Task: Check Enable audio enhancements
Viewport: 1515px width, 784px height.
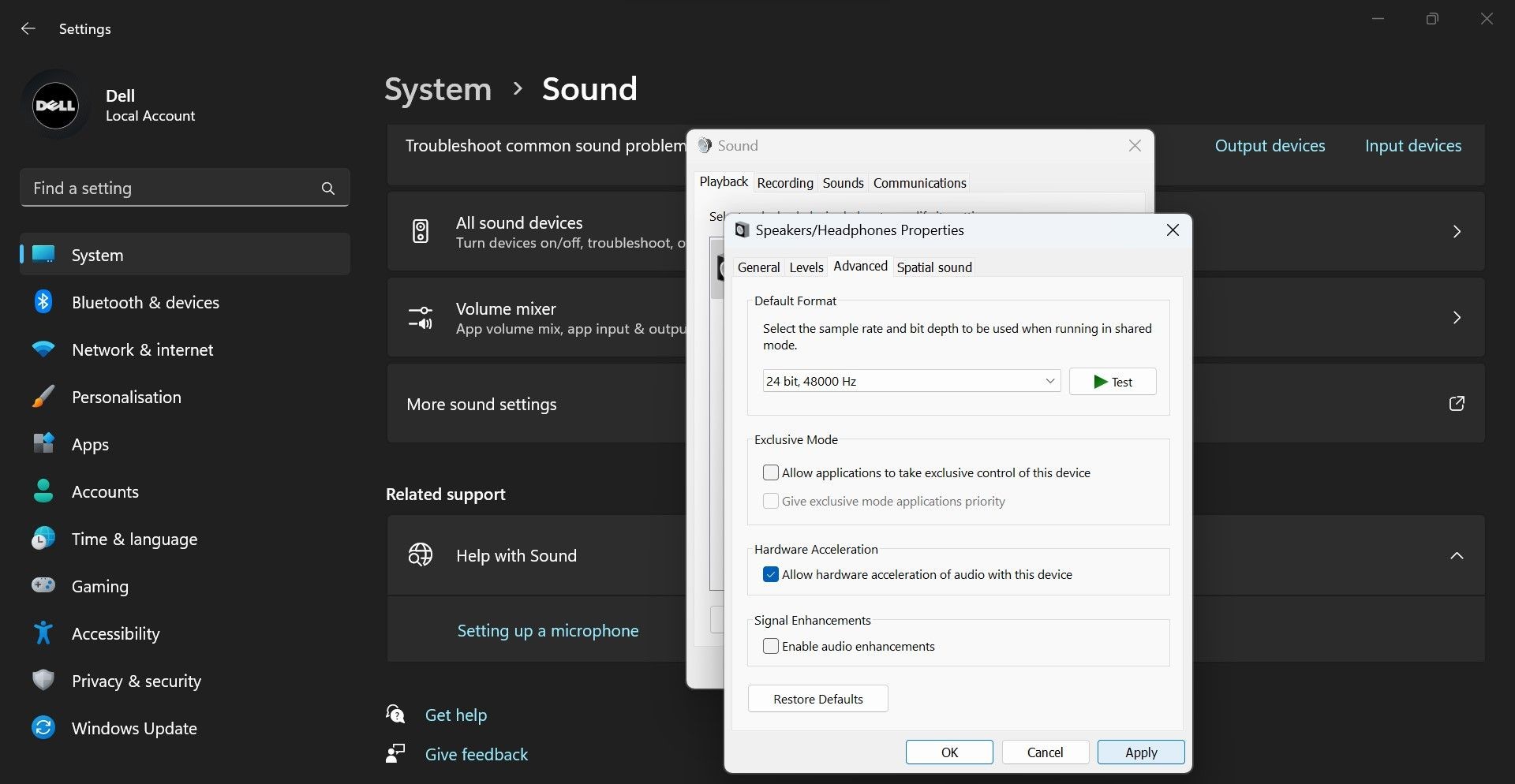Action: pos(771,646)
